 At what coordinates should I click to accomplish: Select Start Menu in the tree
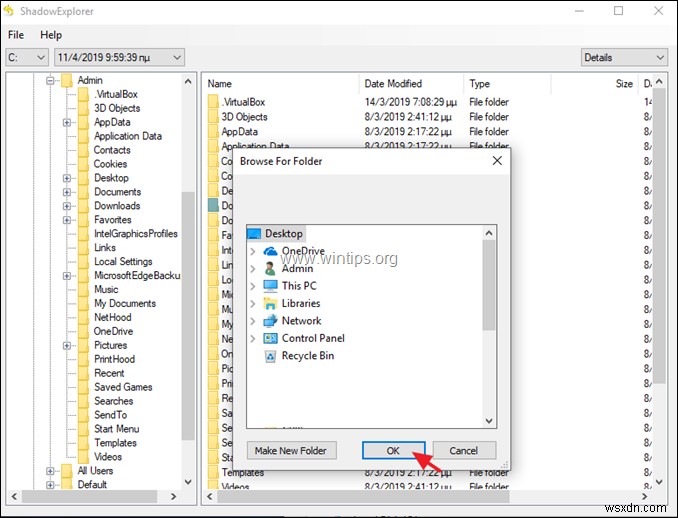(117, 429)
